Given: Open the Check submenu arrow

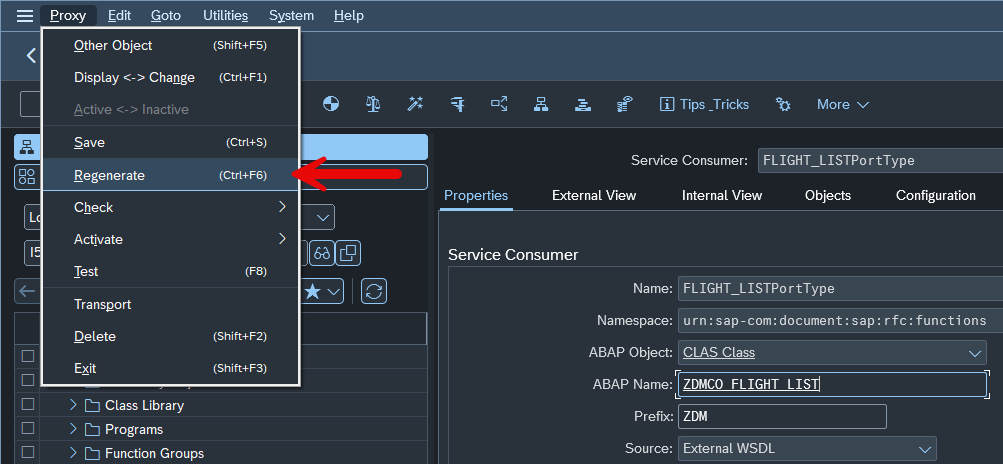Looking at the screenshot, I should pos(282,207).
